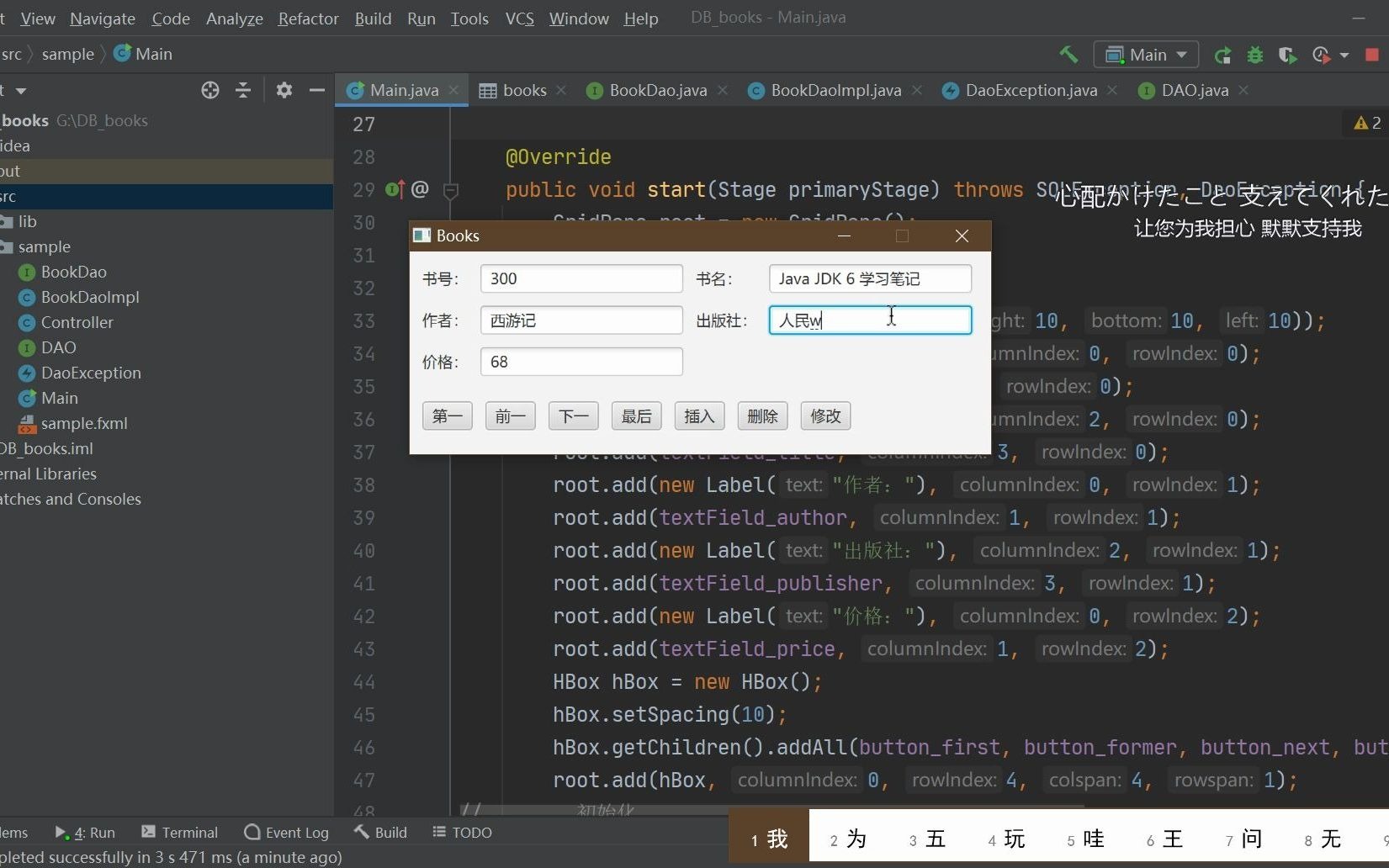Screen dimensions: 1389x868
Task: Close the DAO.java tab
Action: (1243, 90)
